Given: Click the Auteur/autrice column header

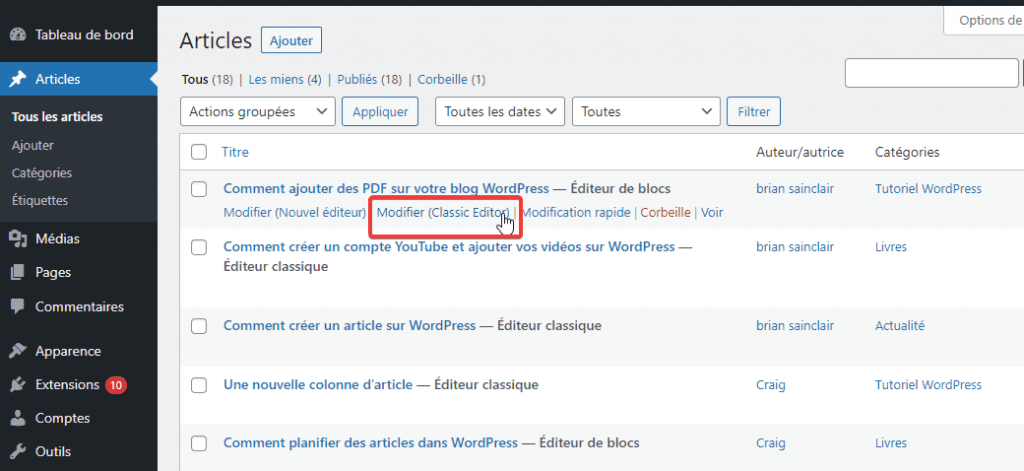Looking at the screenshot, I should (800, 152).
